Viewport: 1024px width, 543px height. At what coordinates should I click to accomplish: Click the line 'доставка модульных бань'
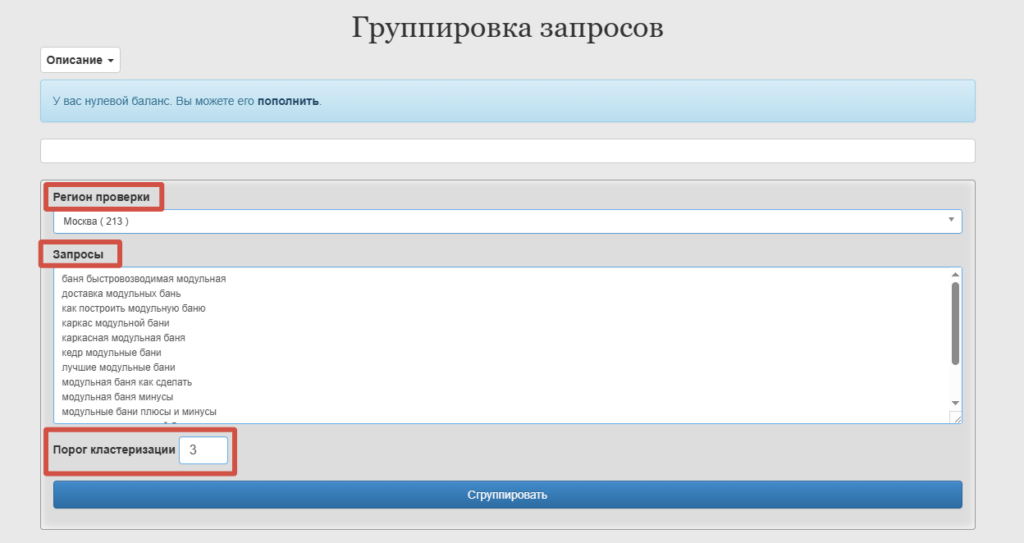tap(121, 293)
